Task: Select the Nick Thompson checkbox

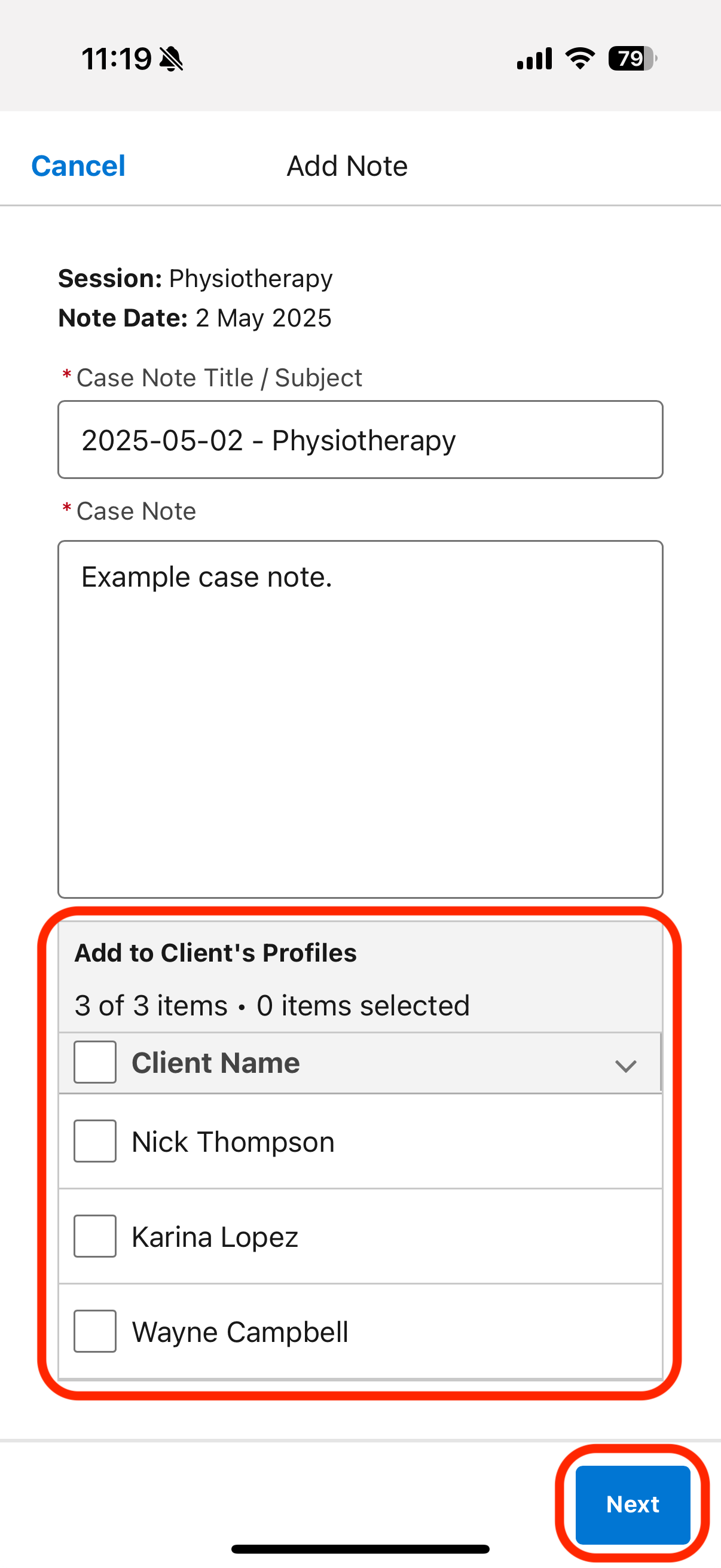Action: [95, 1140]
